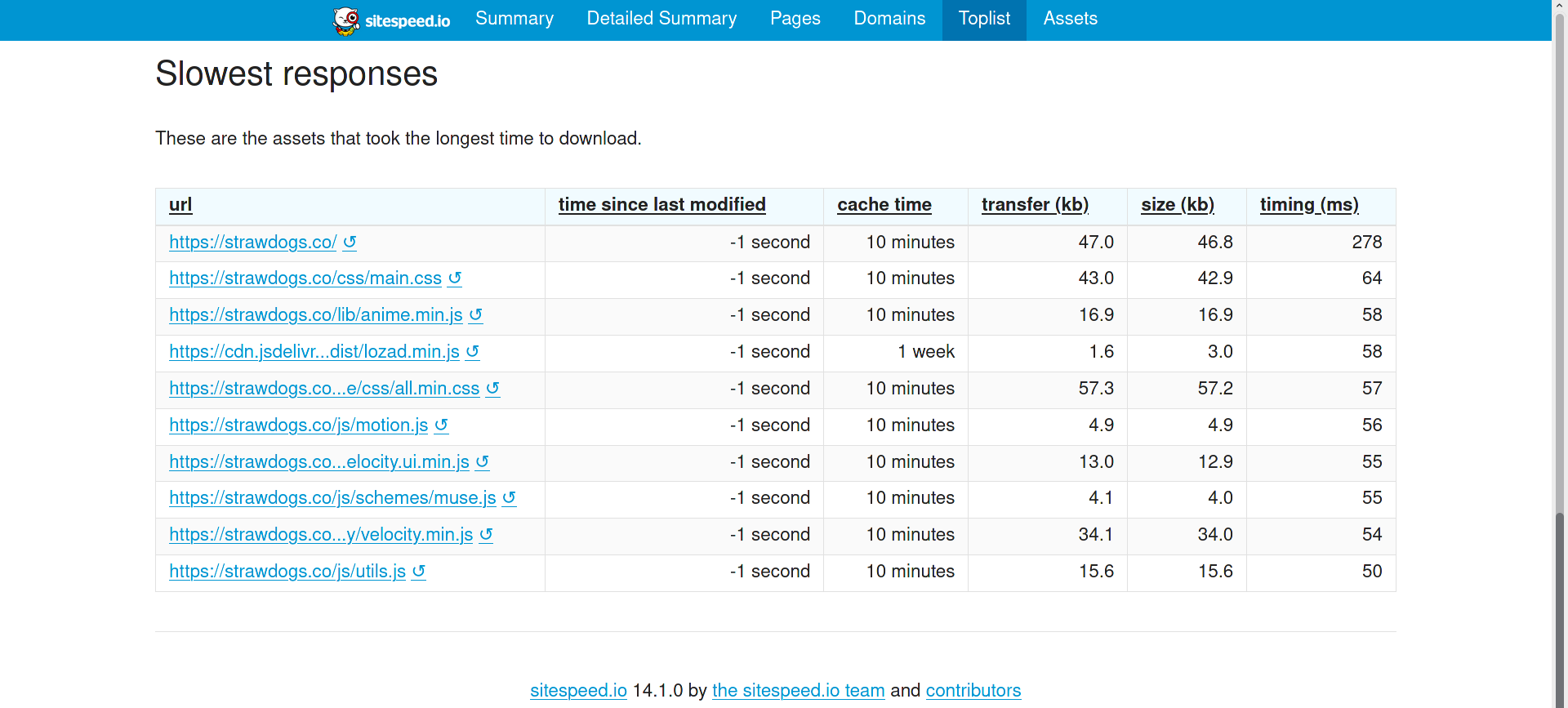
Task: Click the 46.8 size value
Action: click(x=1215, y=242)
